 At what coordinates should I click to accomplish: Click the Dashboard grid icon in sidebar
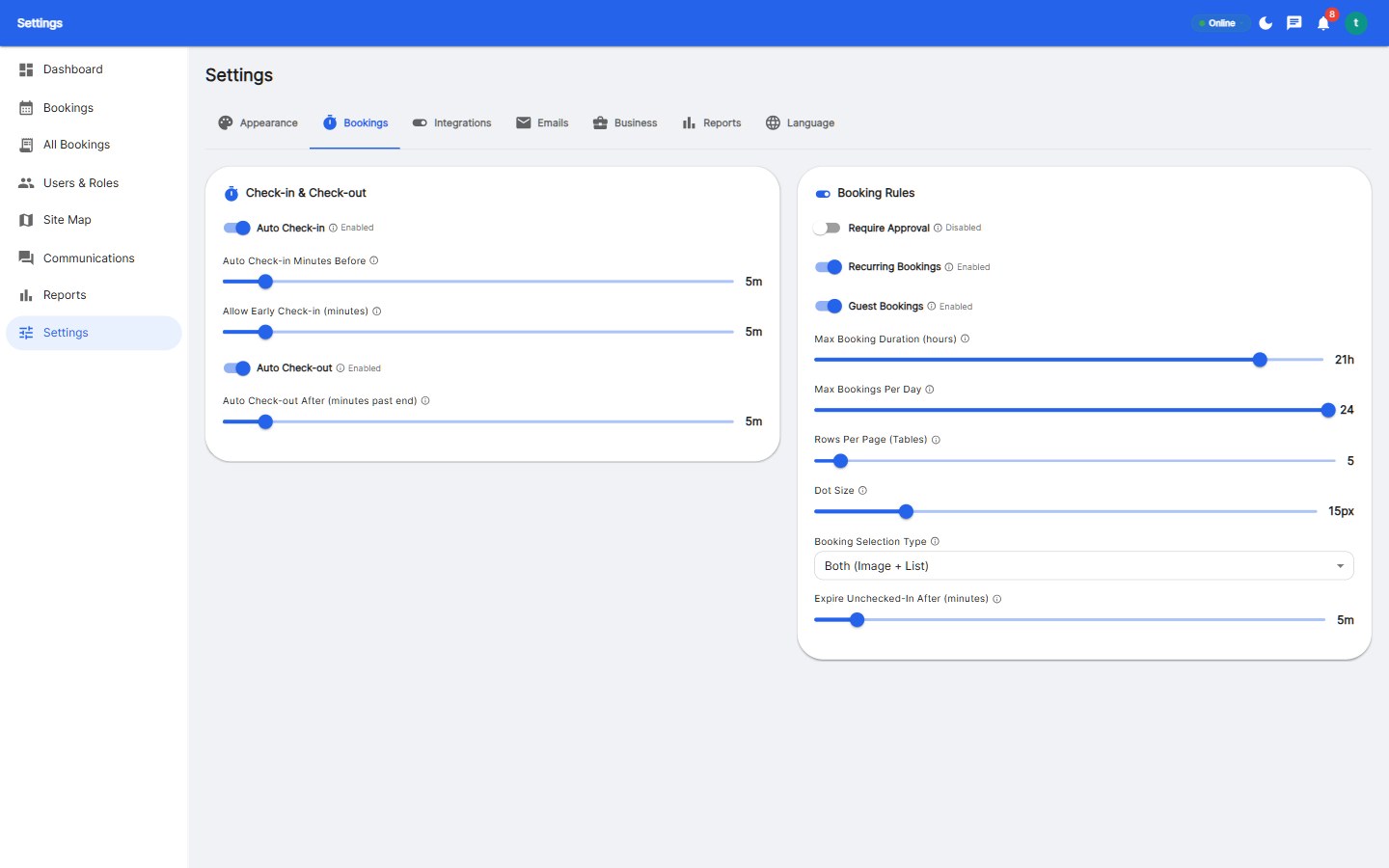[26, 69]
